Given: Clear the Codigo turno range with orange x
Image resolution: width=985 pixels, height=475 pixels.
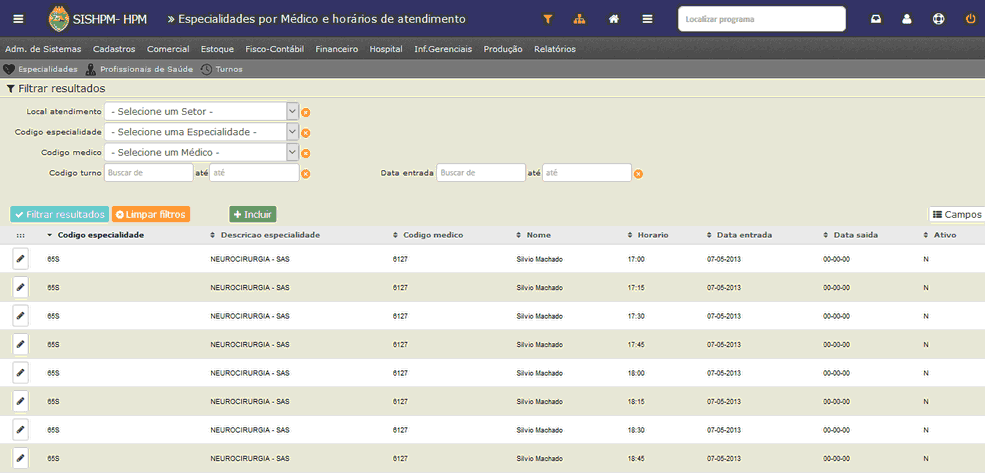Looking at the screenshot, I should 306,174.
